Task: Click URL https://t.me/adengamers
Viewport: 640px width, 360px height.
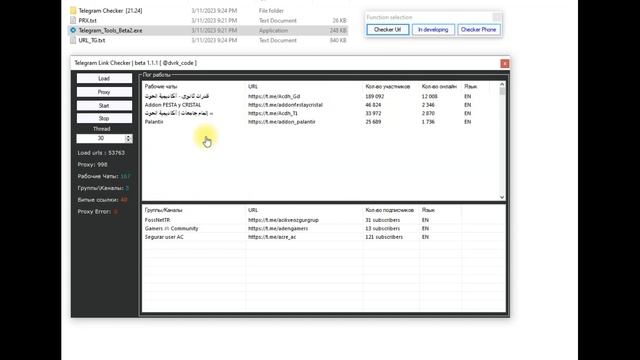Action: [278, 229]
